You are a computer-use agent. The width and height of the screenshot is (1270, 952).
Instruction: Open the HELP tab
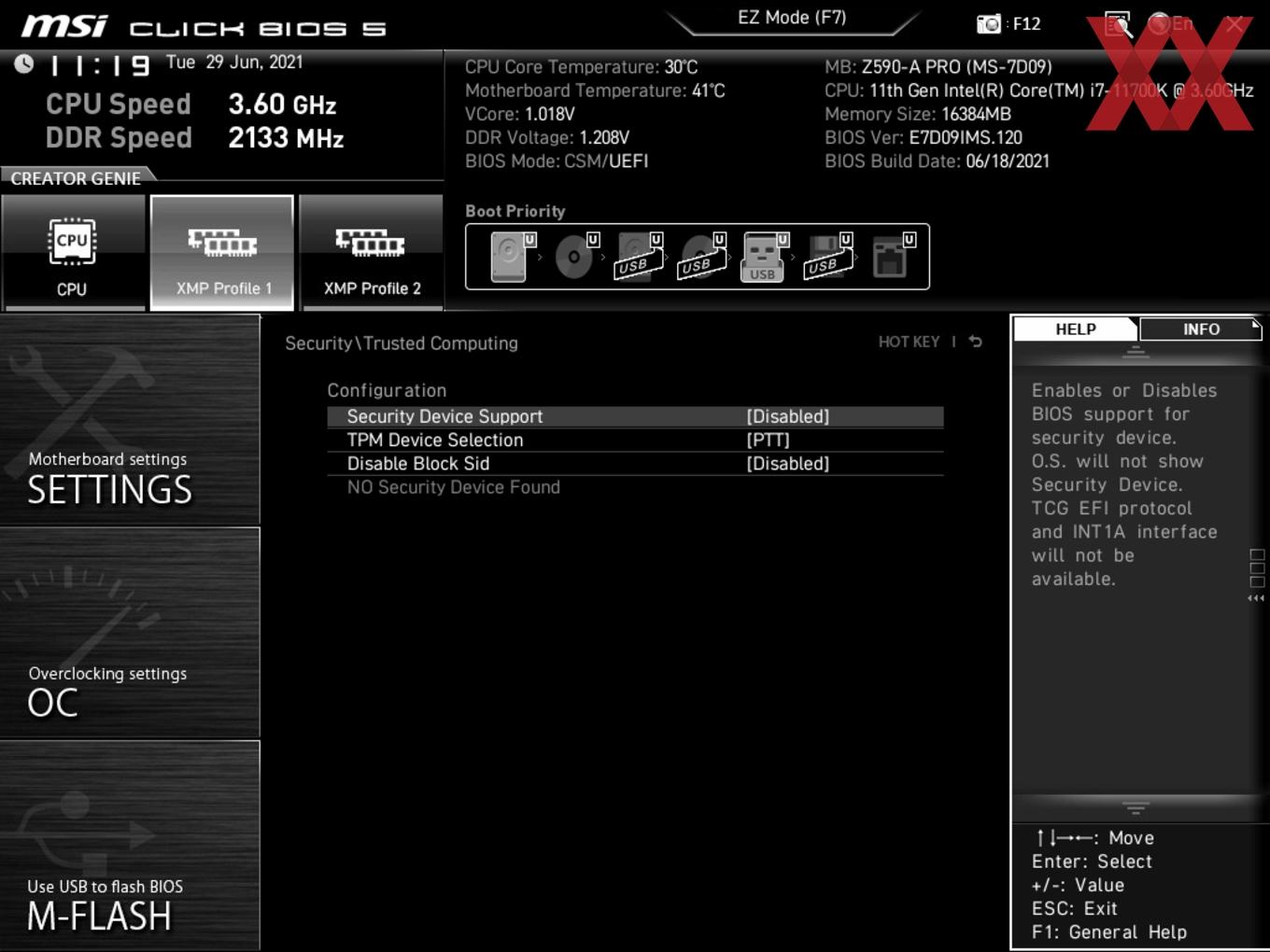1076,329
